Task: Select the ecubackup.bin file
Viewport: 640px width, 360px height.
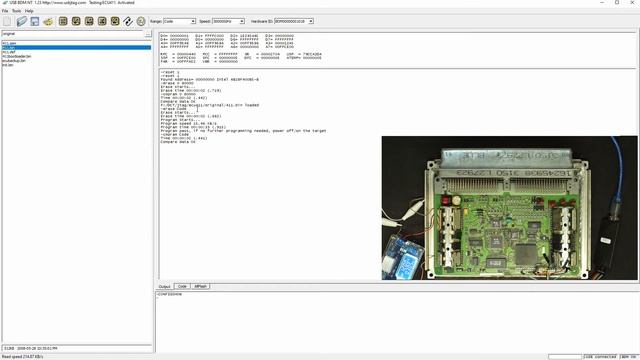Action: [14, 60]
